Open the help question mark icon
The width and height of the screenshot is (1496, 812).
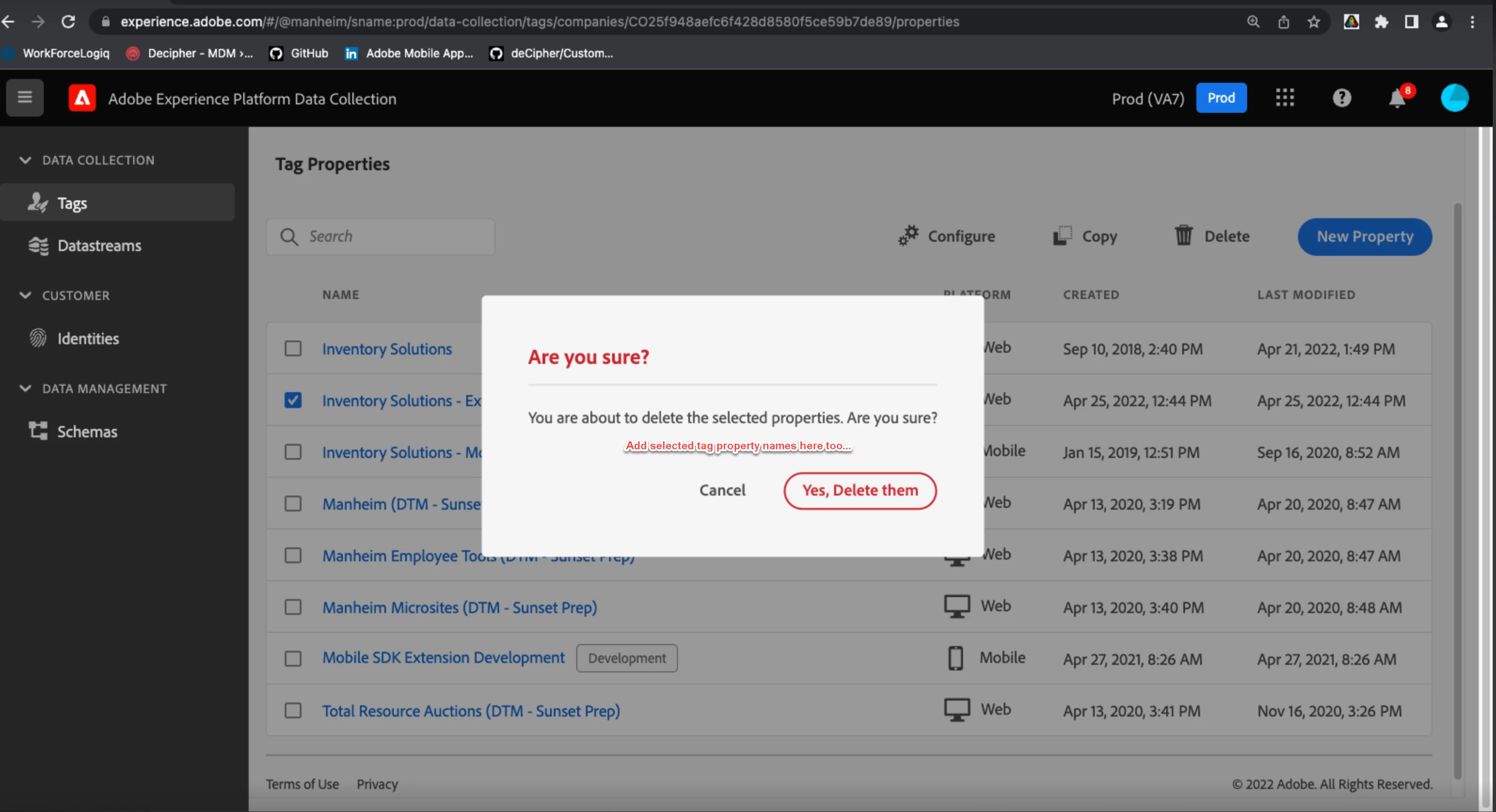[1342, 97]
